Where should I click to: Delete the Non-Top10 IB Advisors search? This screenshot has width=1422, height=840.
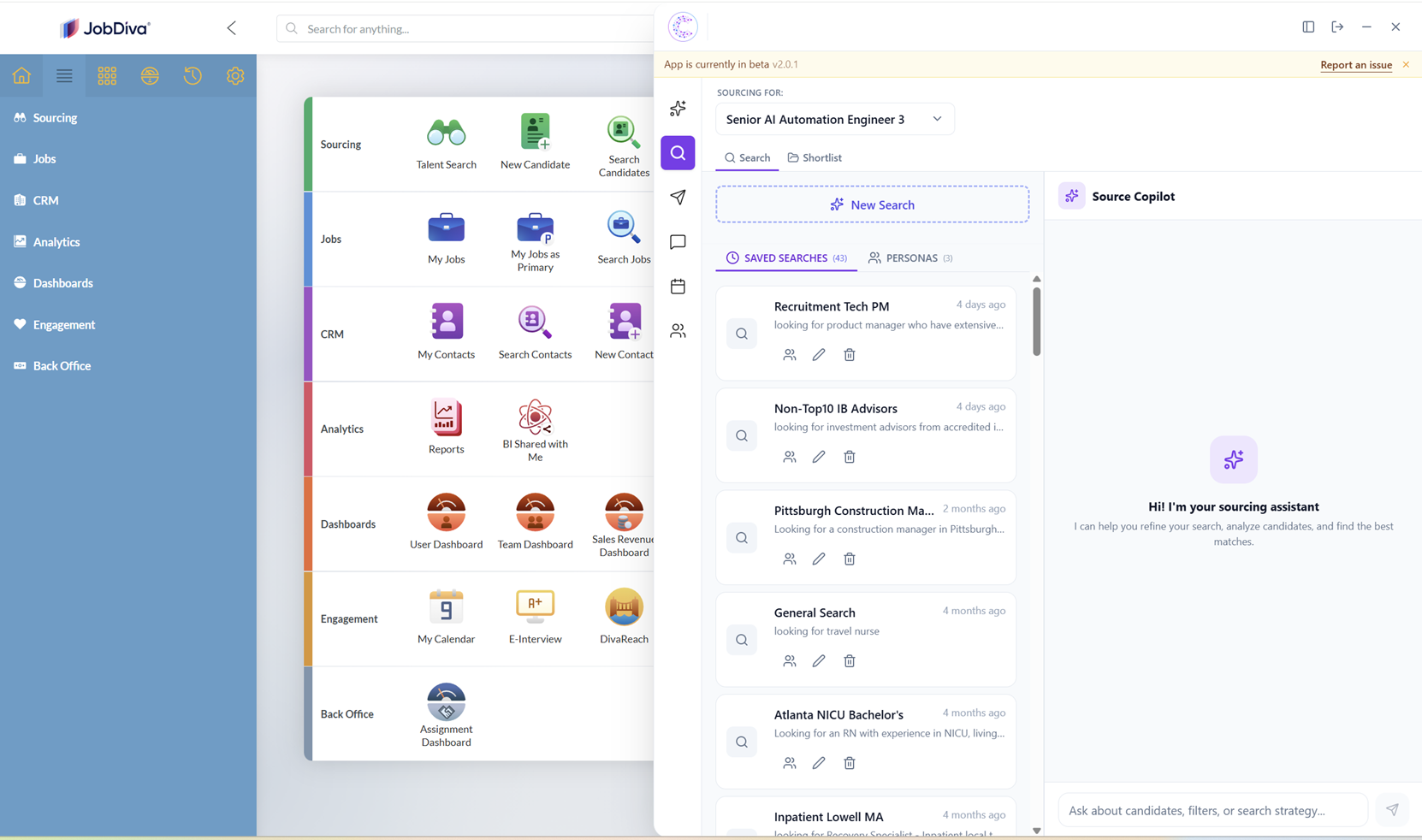(850, 457)
